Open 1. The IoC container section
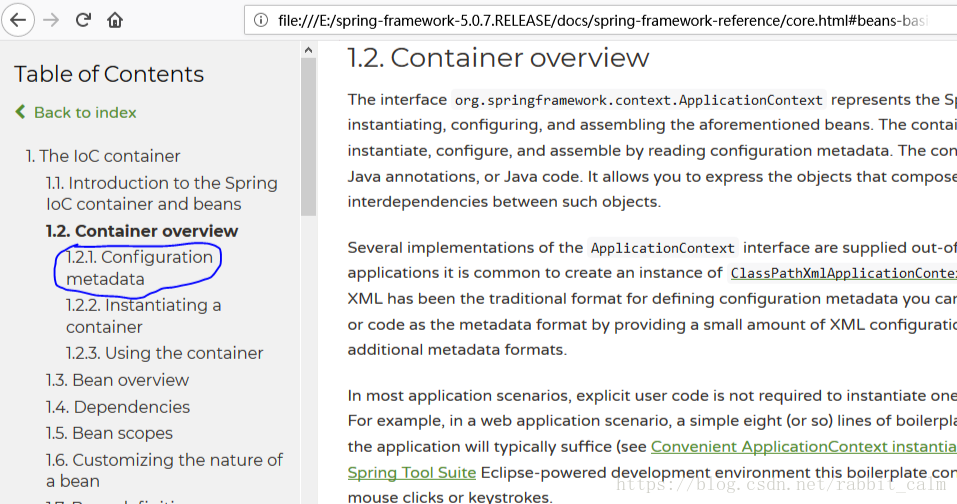 103,156
